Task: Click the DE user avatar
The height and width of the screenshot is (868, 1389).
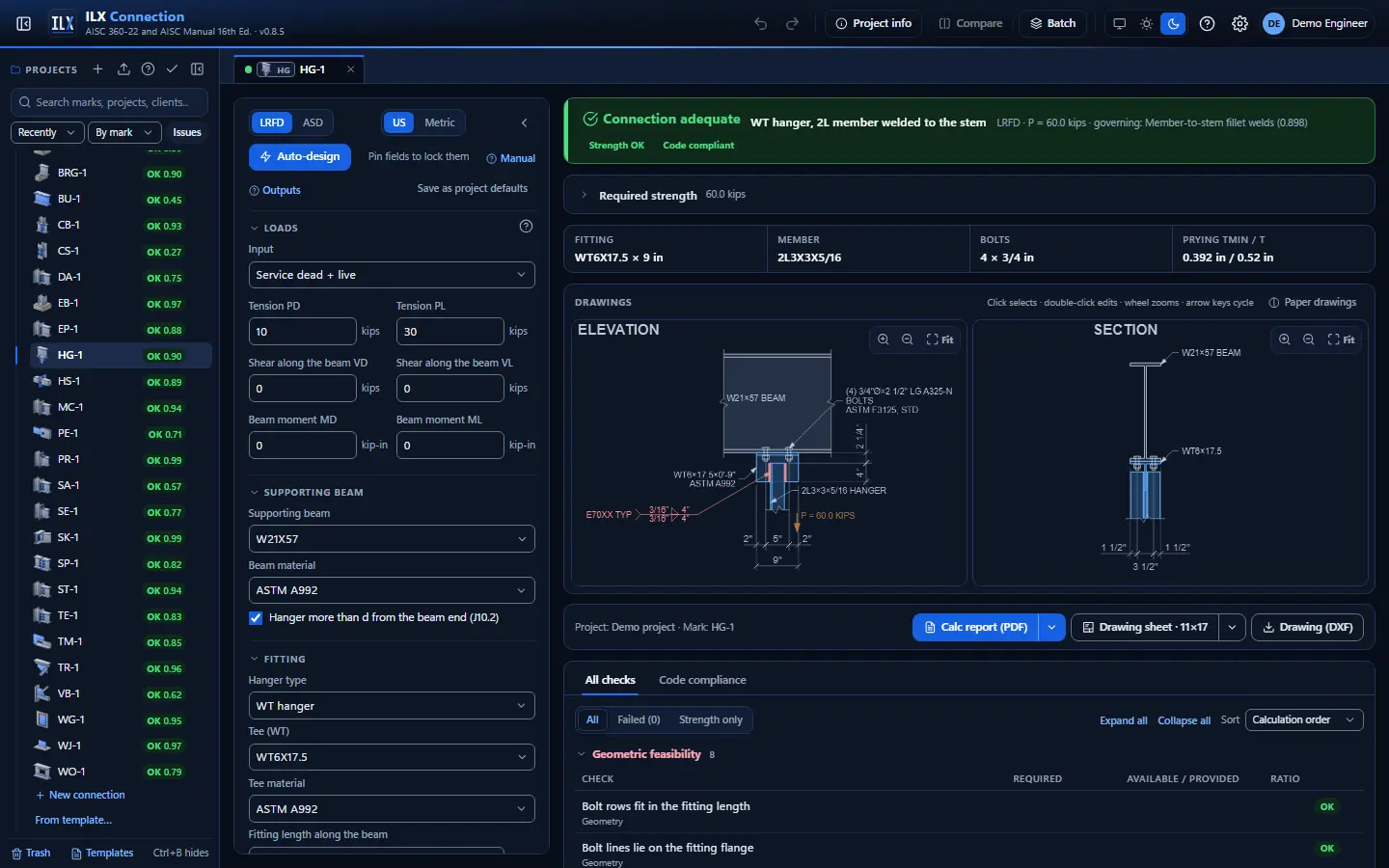Action: 1274,23
